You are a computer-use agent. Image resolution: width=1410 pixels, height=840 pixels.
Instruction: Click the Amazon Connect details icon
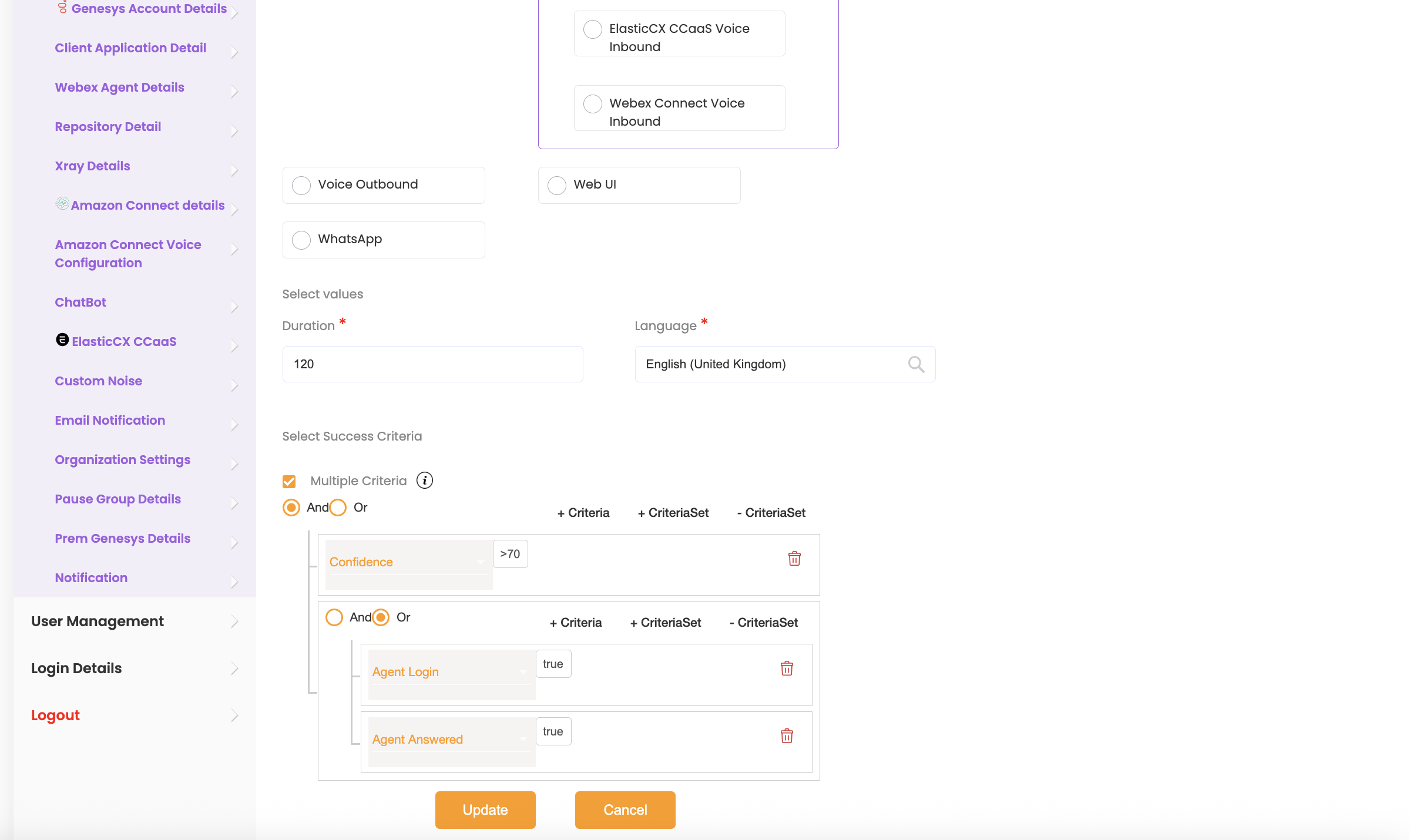[62, 204]
